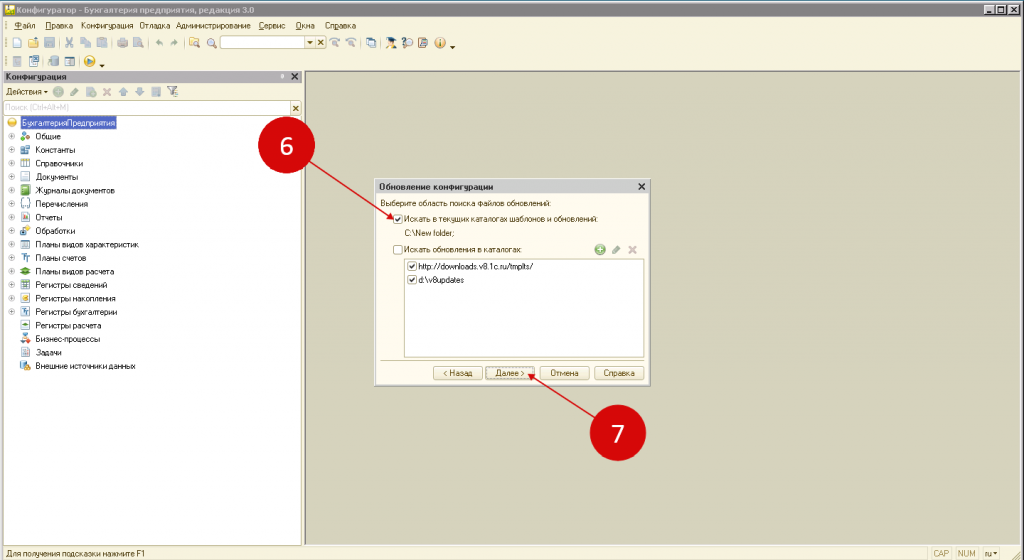Click the Update database configuration icon
Screen dimensions: 1024x560
(54, 61)
